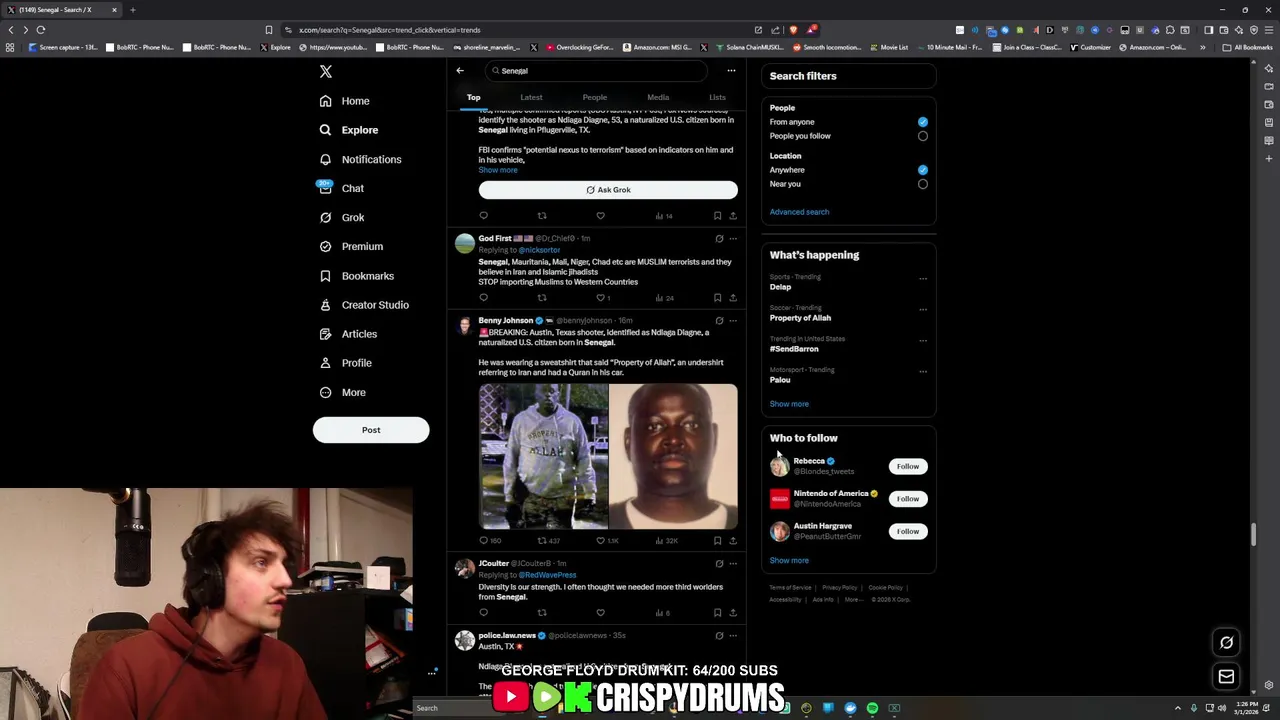Open Explore in sidebar

pos(348,130)
